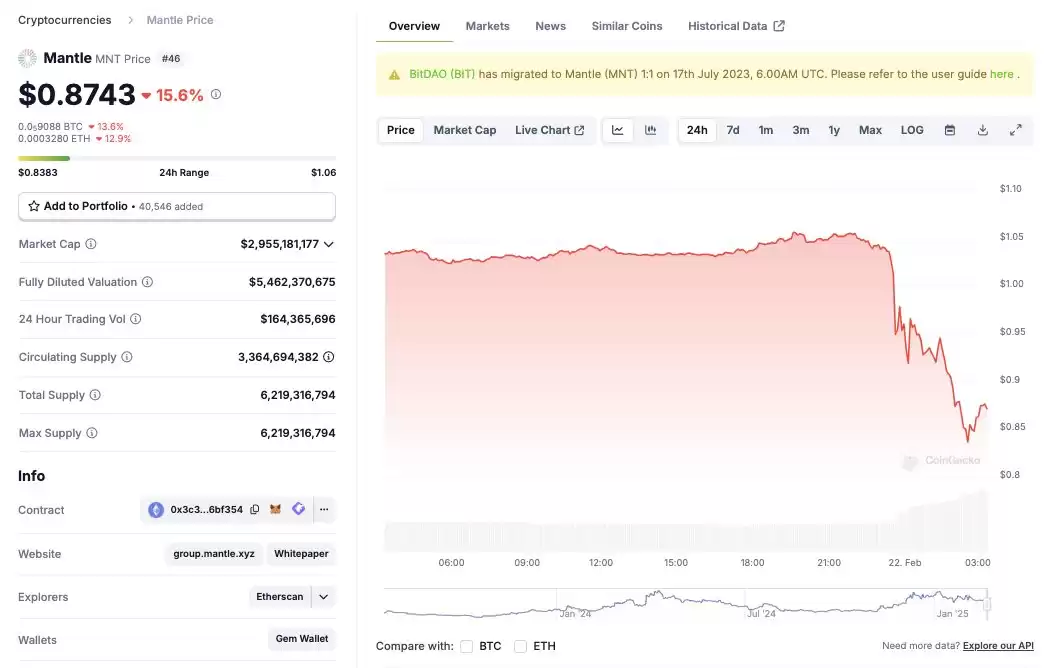Open the Explorers dropdown arrow
1044x668 pixels.
[324, 597]
